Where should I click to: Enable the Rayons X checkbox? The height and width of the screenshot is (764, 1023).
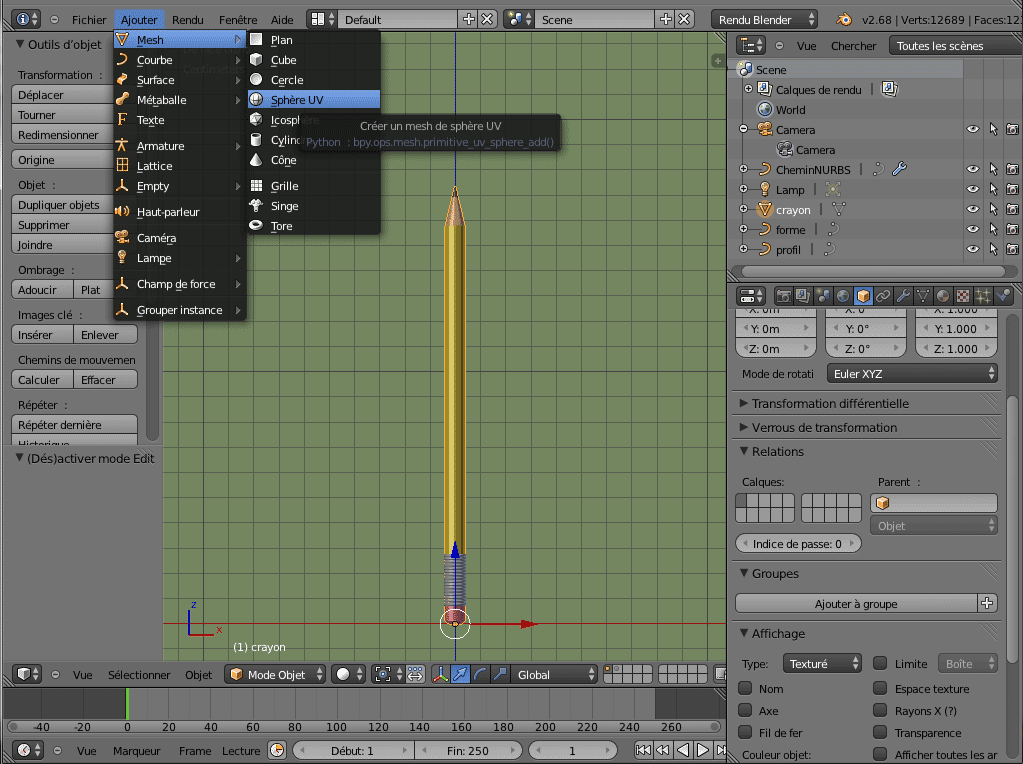point(880,710)
